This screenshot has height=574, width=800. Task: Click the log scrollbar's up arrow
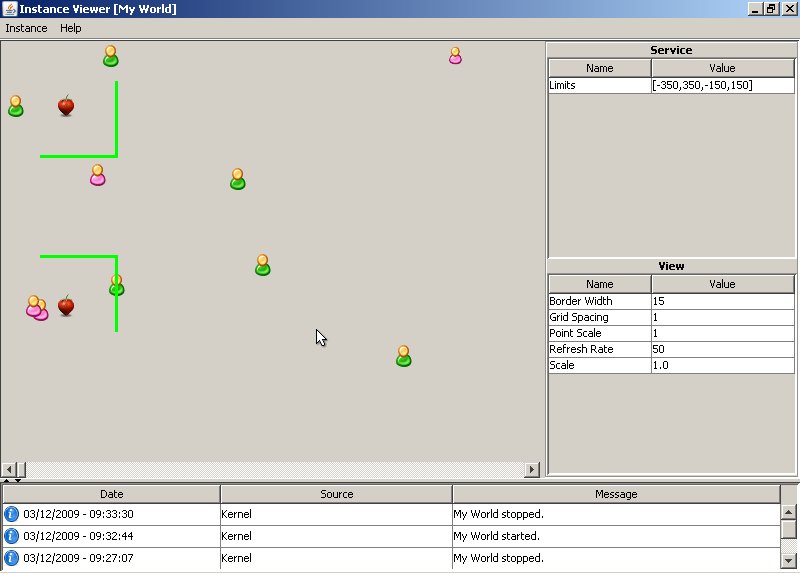click(x=789, y=511)
